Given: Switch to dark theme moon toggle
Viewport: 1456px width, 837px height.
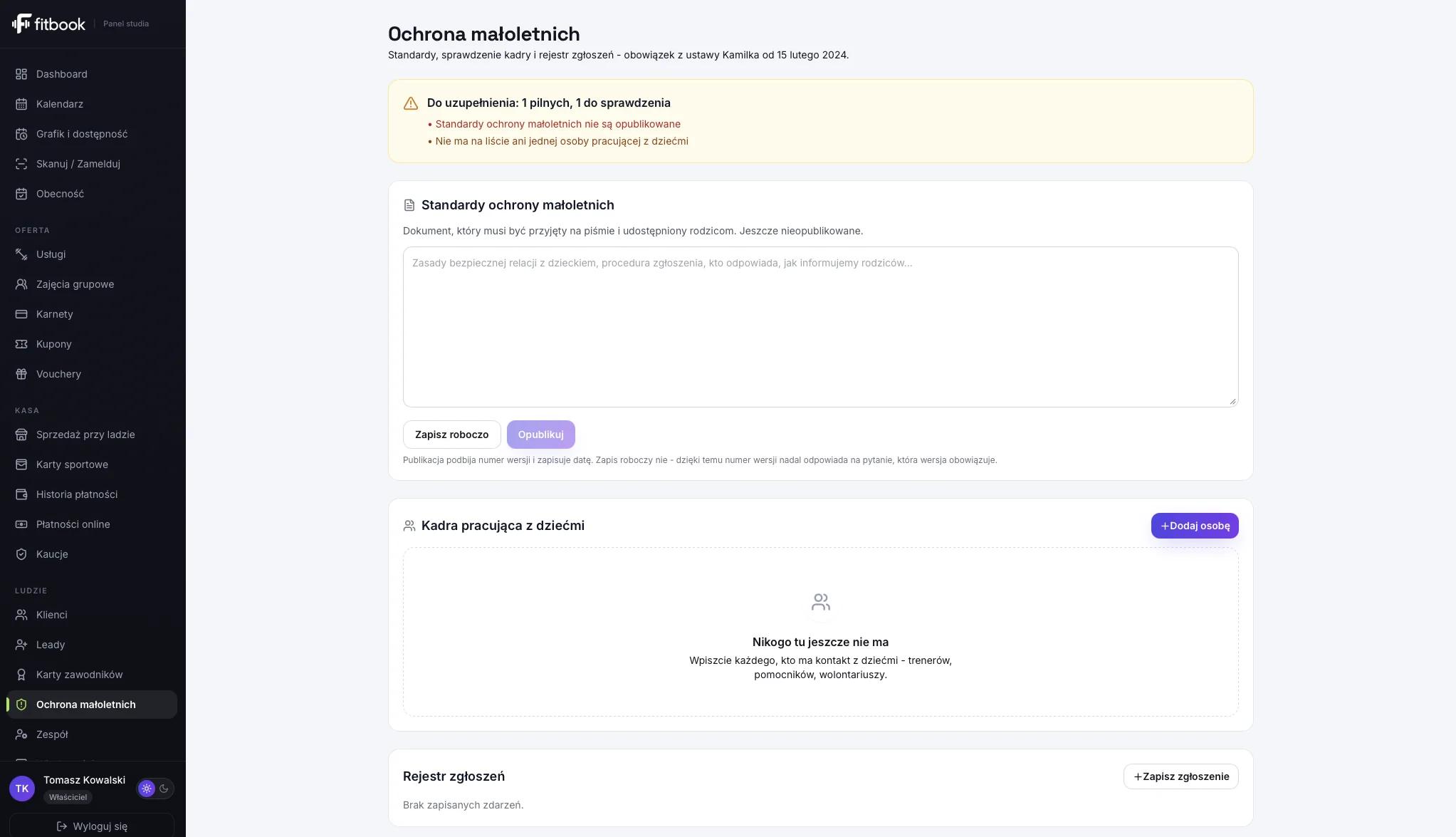Looking at the screenshot, I should click(164, 789).
